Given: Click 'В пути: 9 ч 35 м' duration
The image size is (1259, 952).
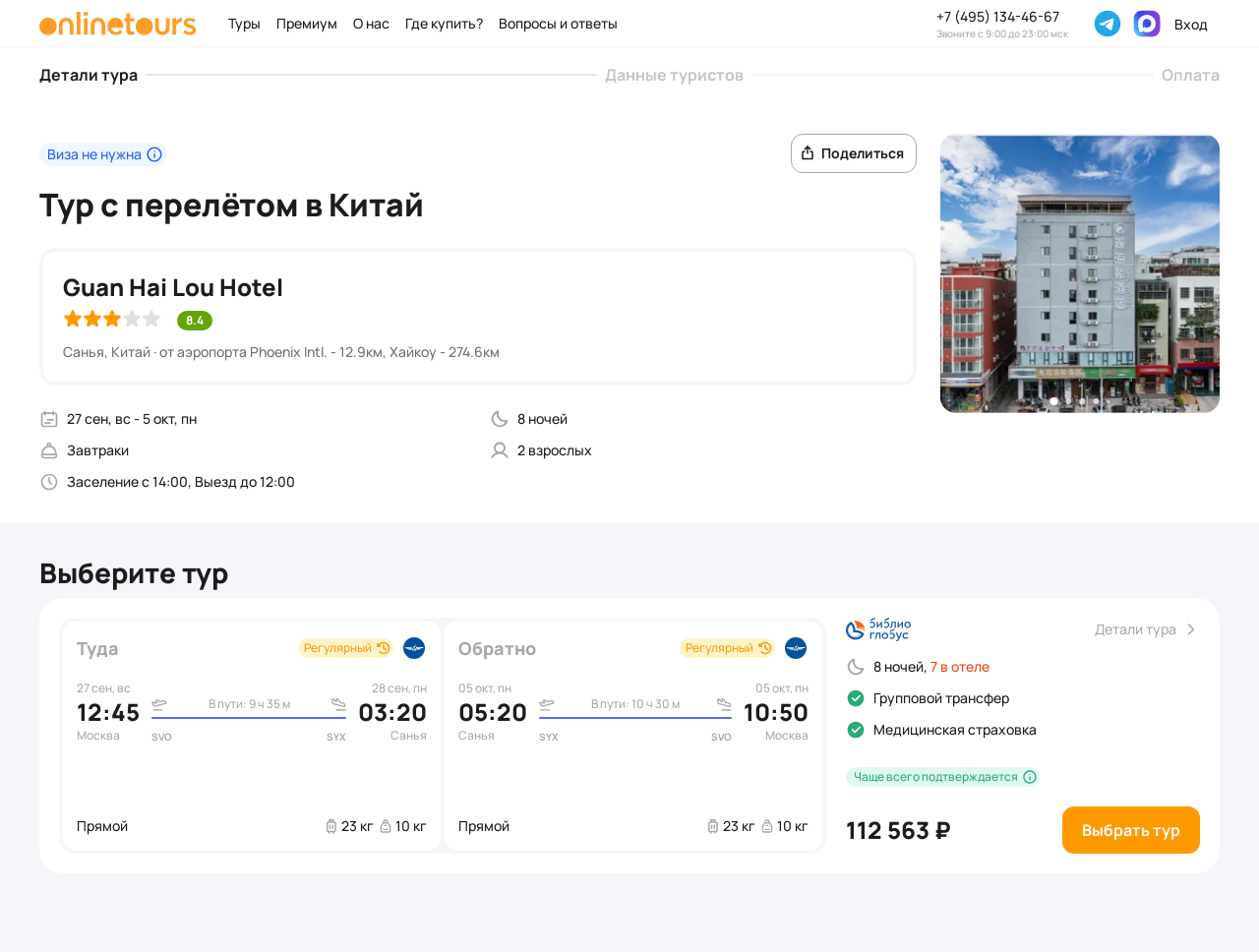Looking at the screenshot, I should pyautogui.click(x=250, y=704).
